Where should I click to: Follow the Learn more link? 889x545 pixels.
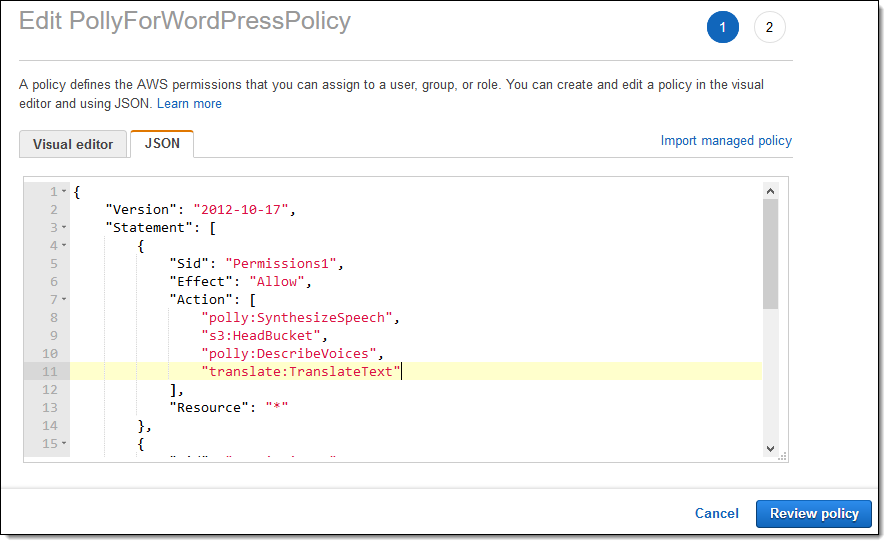[189, 104]
